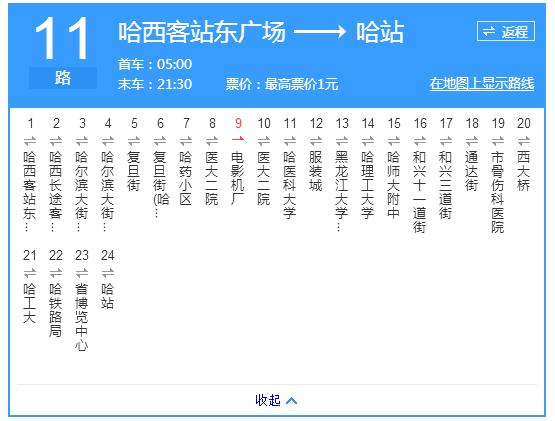This screenshot has height=421, width=555.
Task: Click the route title 哈西客站东广场 origin
Action: pyautogui.click(x=202, y=32)
